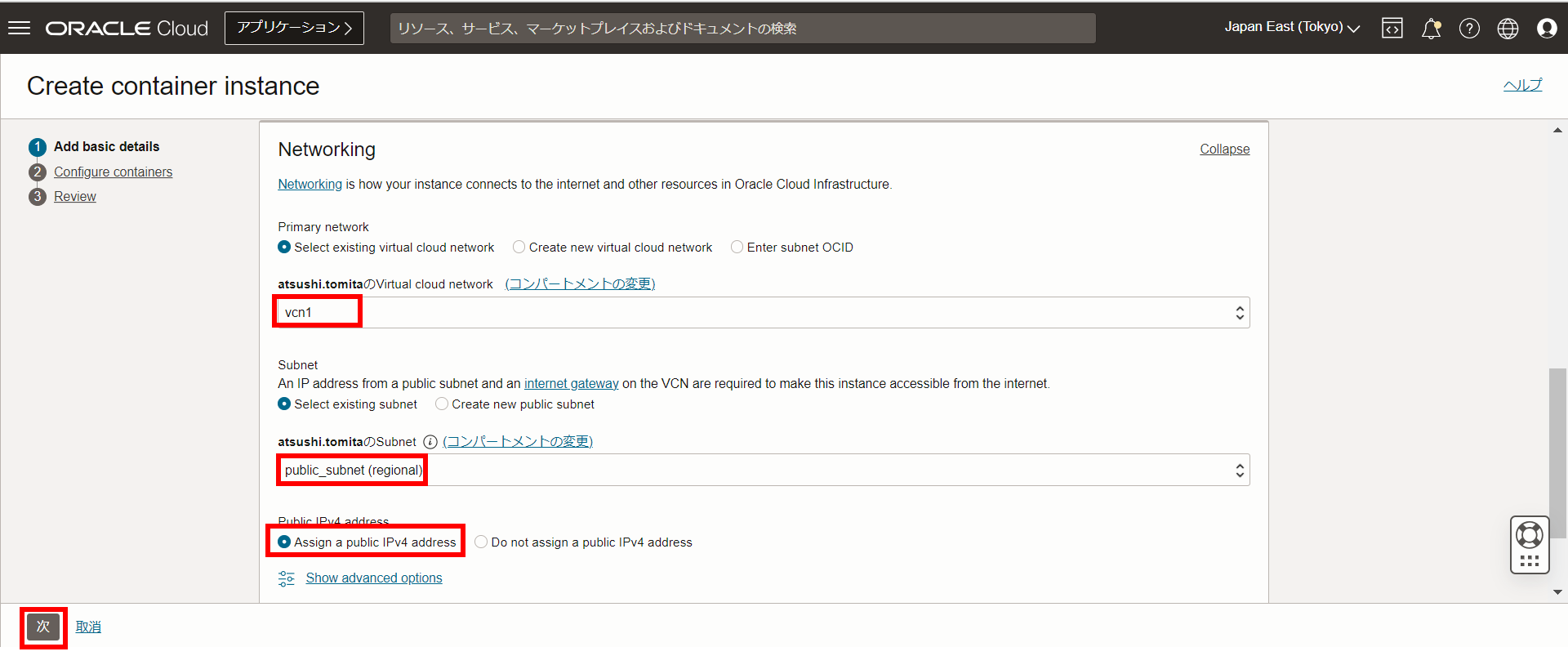Click the Networking section heading
Screen dimensions: 1568x656
coord(327,149)
